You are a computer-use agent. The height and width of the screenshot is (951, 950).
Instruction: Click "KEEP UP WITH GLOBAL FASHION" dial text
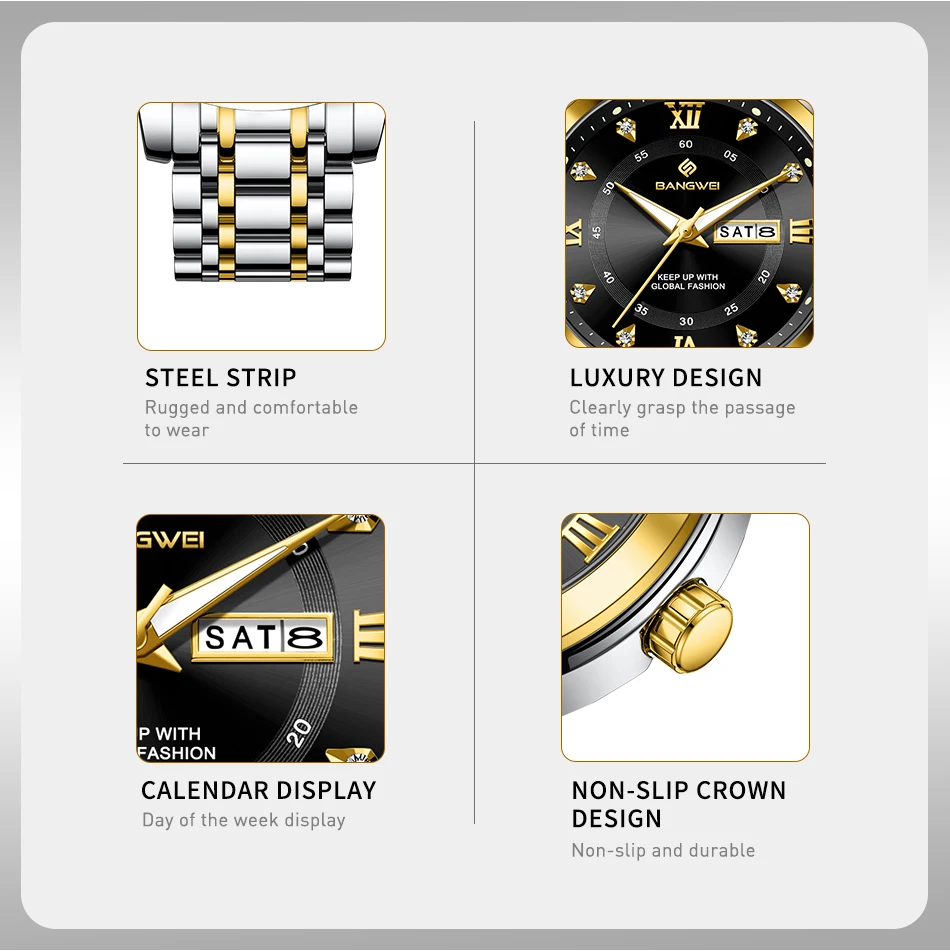(688, 281)
